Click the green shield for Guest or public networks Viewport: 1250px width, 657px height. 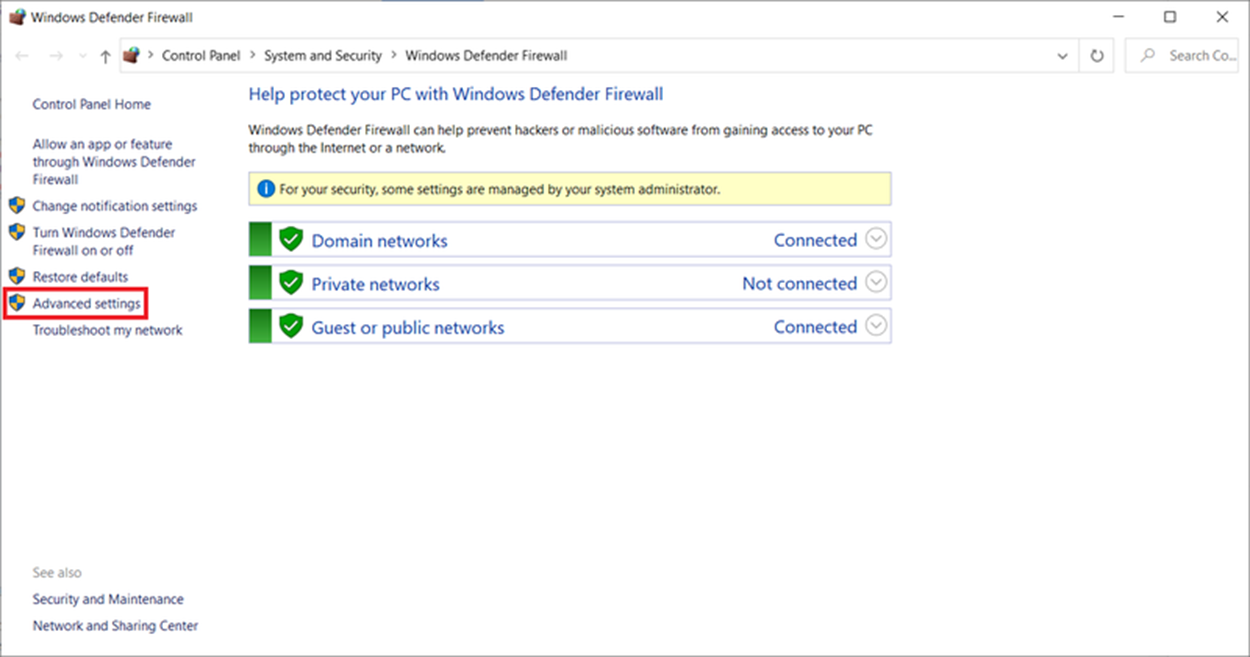point(290,325)
